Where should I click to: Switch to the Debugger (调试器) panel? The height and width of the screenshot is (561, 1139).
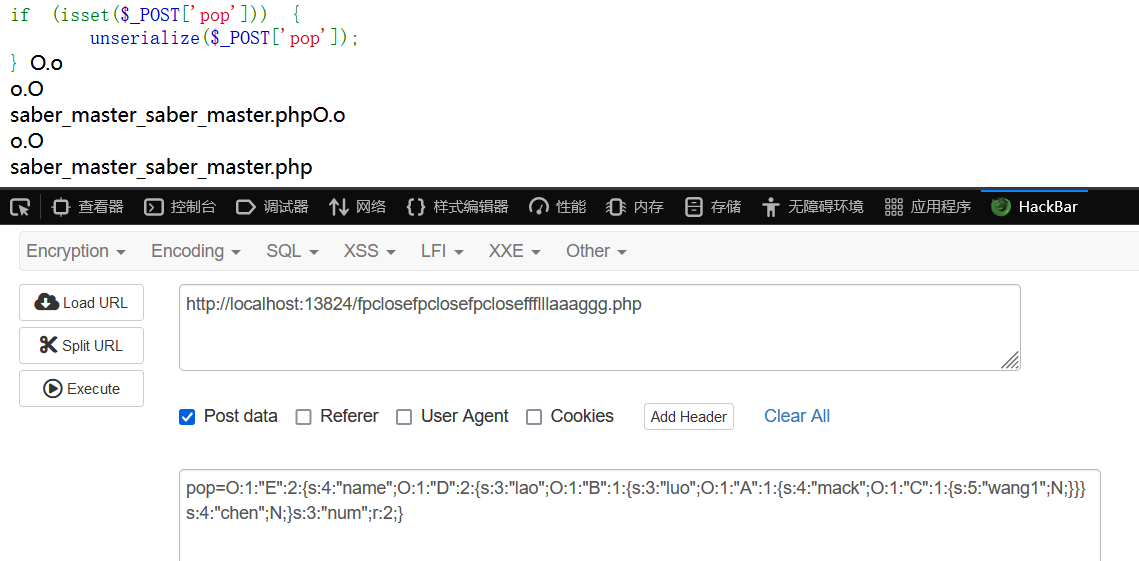(272, 207)
